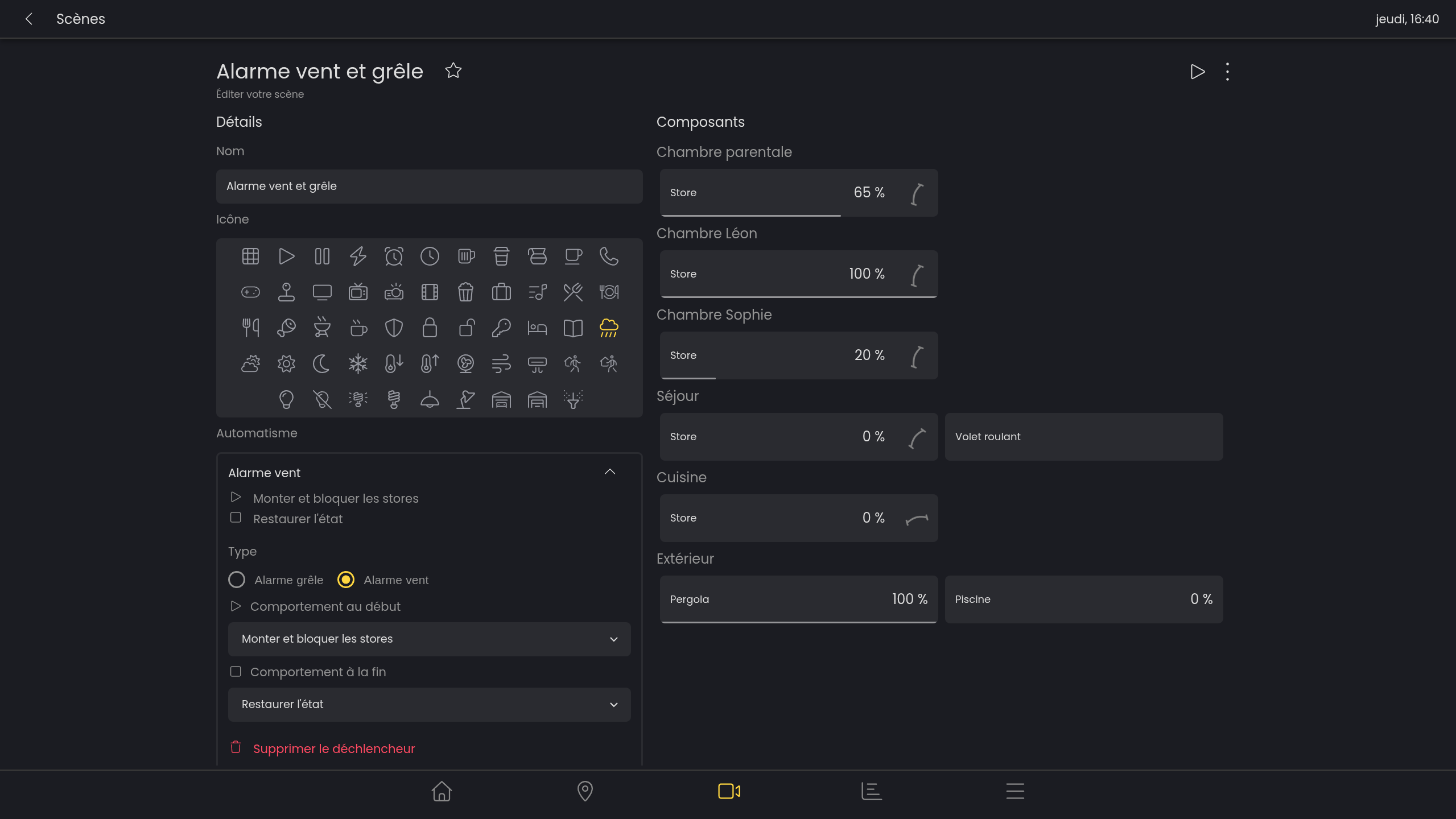Open the three-dot more options menu

point(1227,72)
